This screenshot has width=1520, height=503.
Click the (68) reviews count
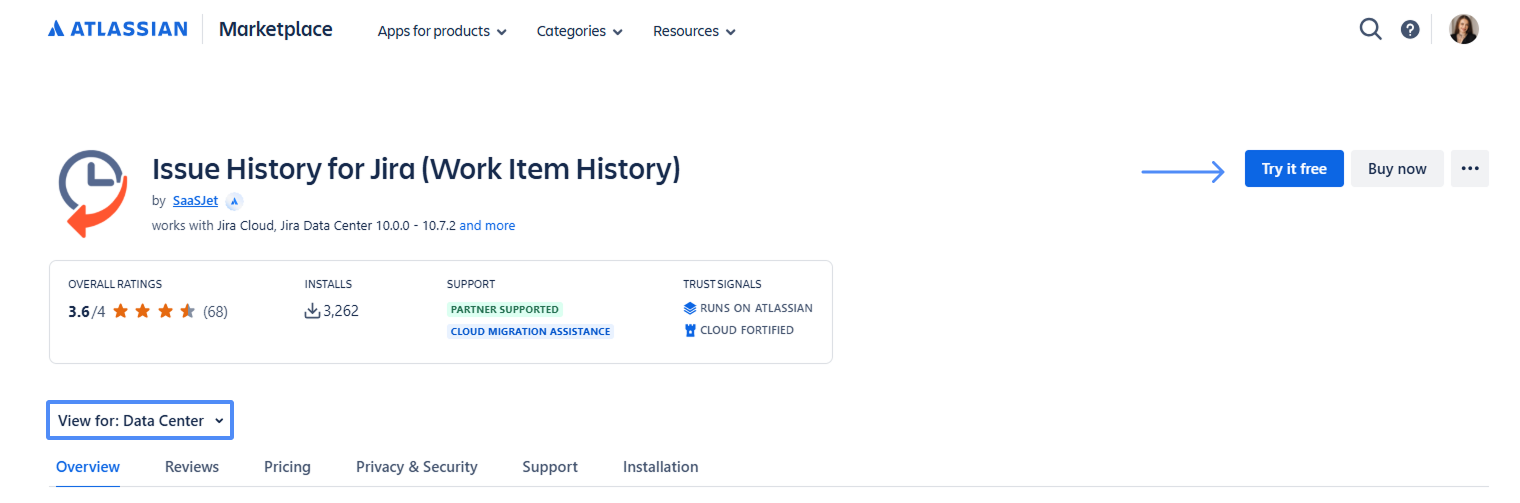[x=215, y=311]
